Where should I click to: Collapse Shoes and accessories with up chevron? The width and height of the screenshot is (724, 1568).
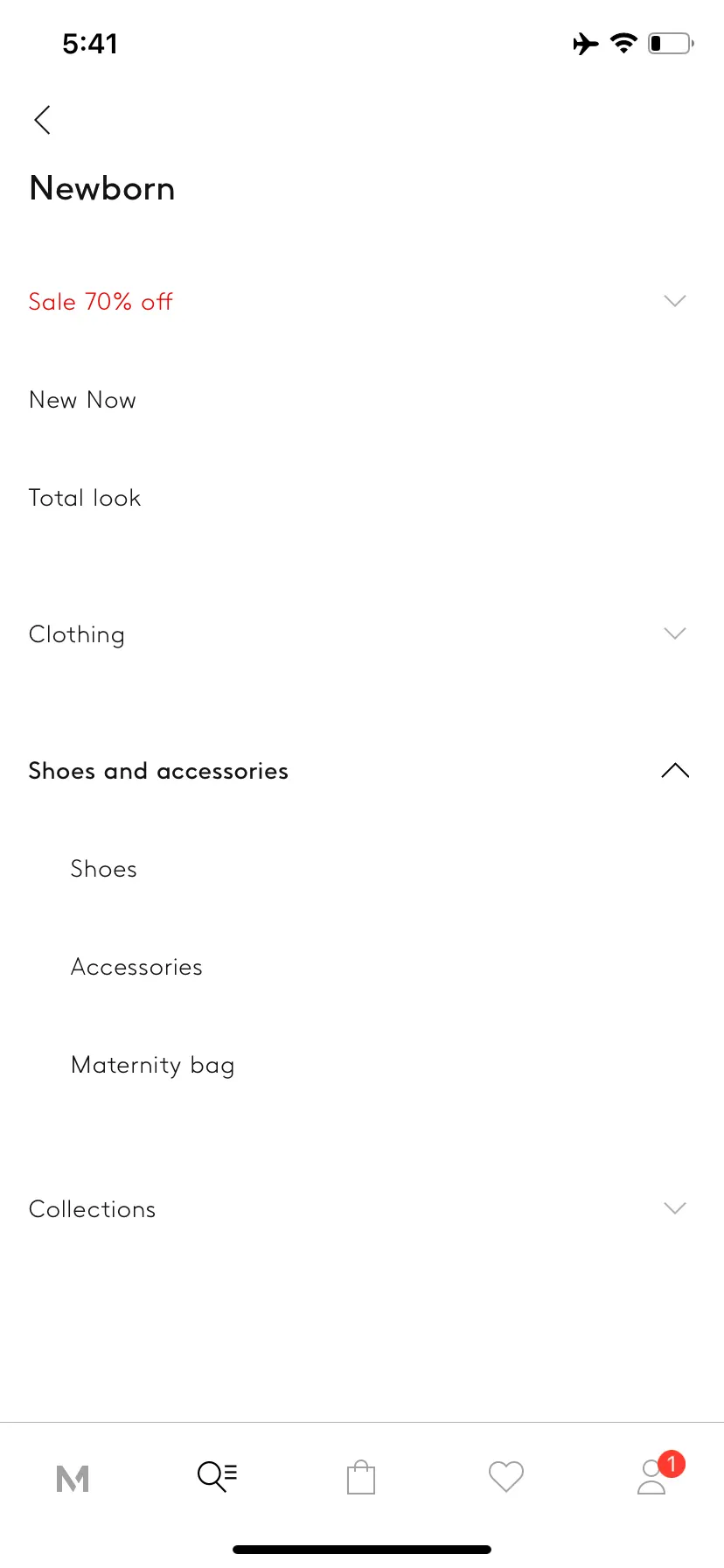point(675,771)
